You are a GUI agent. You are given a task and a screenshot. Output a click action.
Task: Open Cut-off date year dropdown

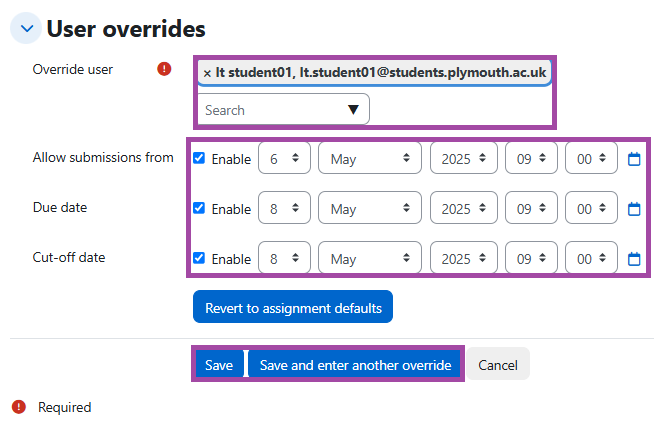pyautogui.click(x=463, y=258)
